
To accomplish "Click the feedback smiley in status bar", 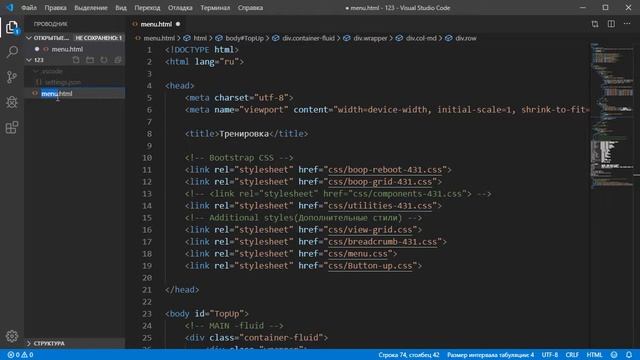I will pyautogui.click(x=614, y=355).
